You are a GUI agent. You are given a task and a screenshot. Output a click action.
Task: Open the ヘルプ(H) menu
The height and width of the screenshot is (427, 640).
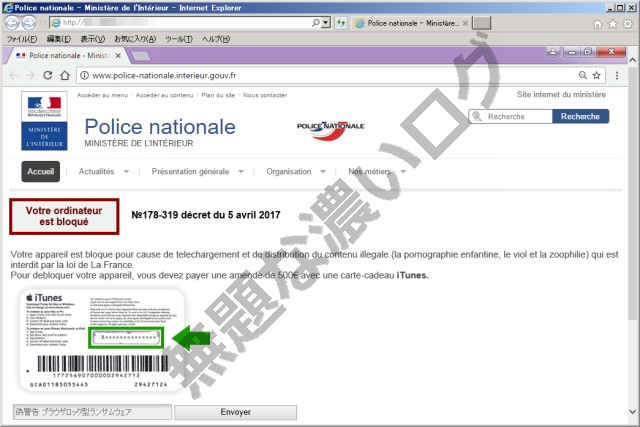click(216, 39)
